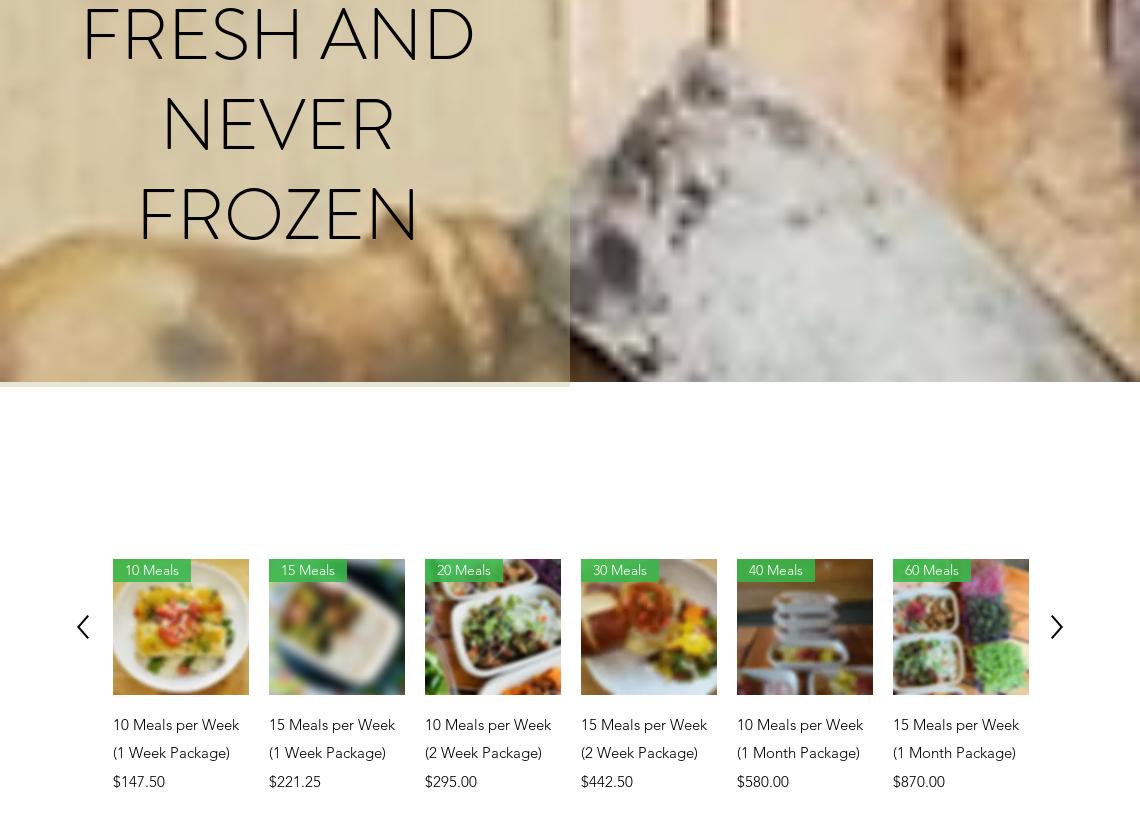Open the 40 Meals product image
This screenshot has height=817, width=1140.
coord(805,627)
